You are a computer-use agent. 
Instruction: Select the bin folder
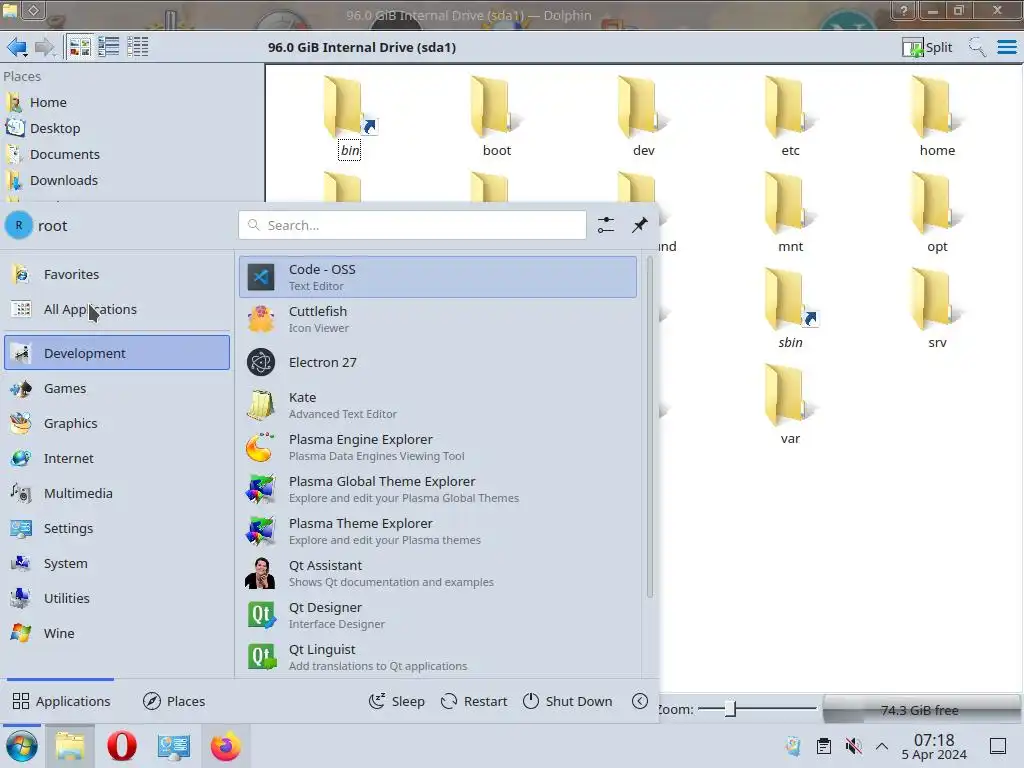click(349, 117)
